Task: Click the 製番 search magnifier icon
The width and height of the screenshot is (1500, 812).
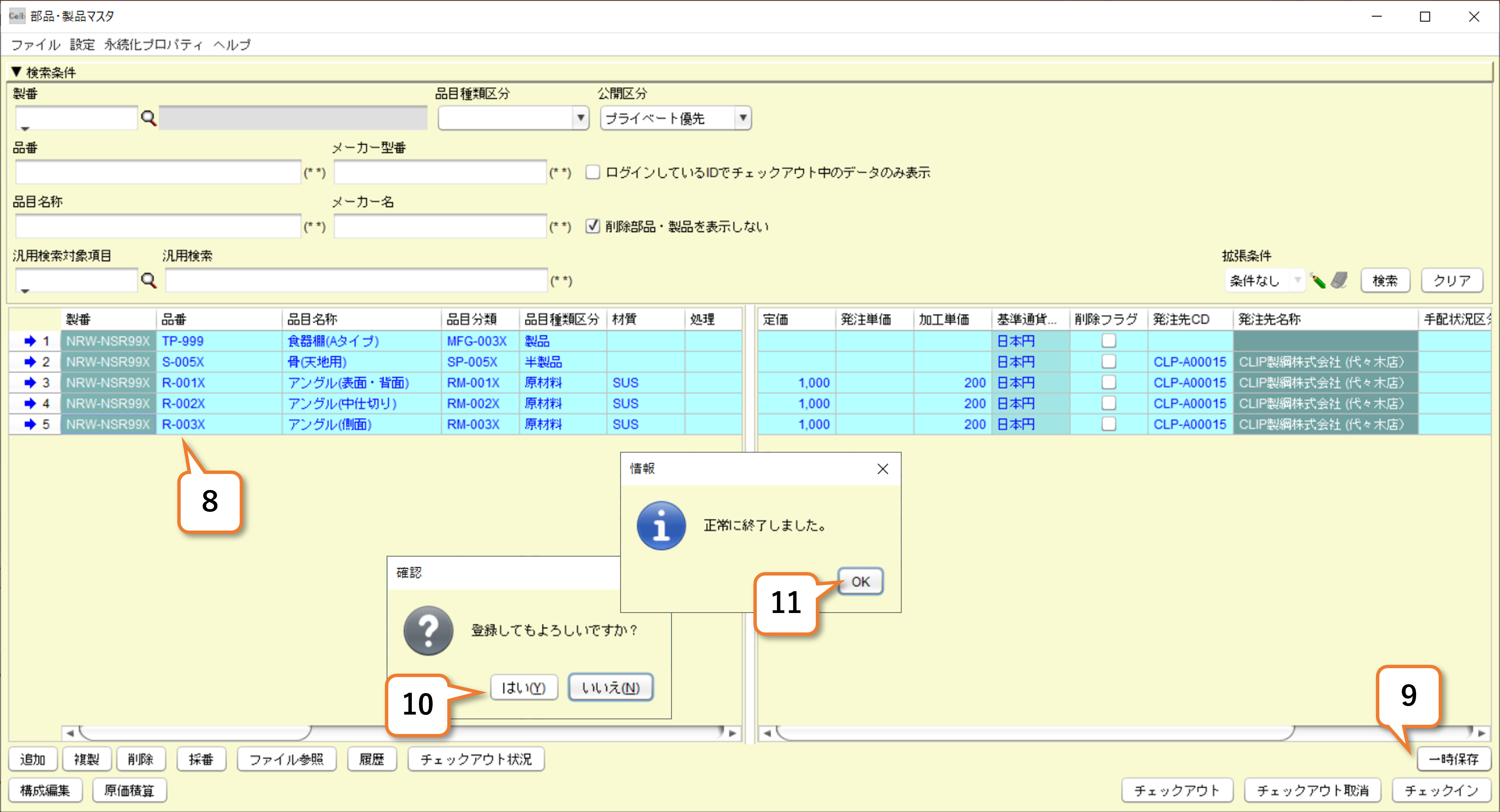Action: [149, 119]
